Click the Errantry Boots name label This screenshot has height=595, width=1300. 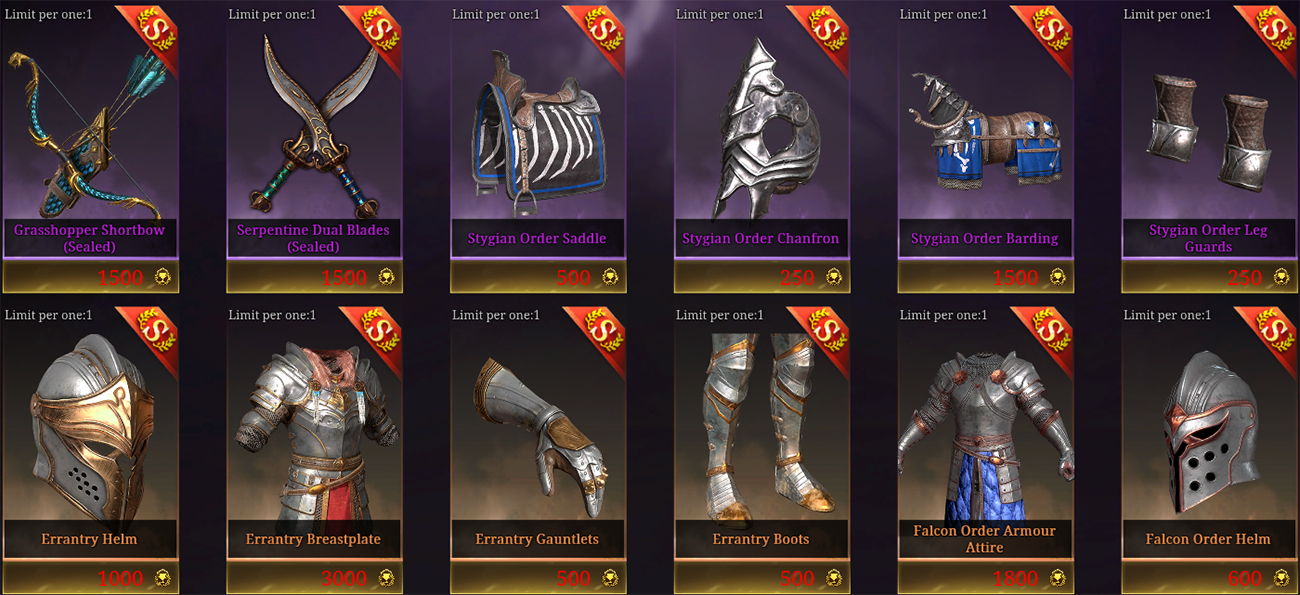coord(761,539)
